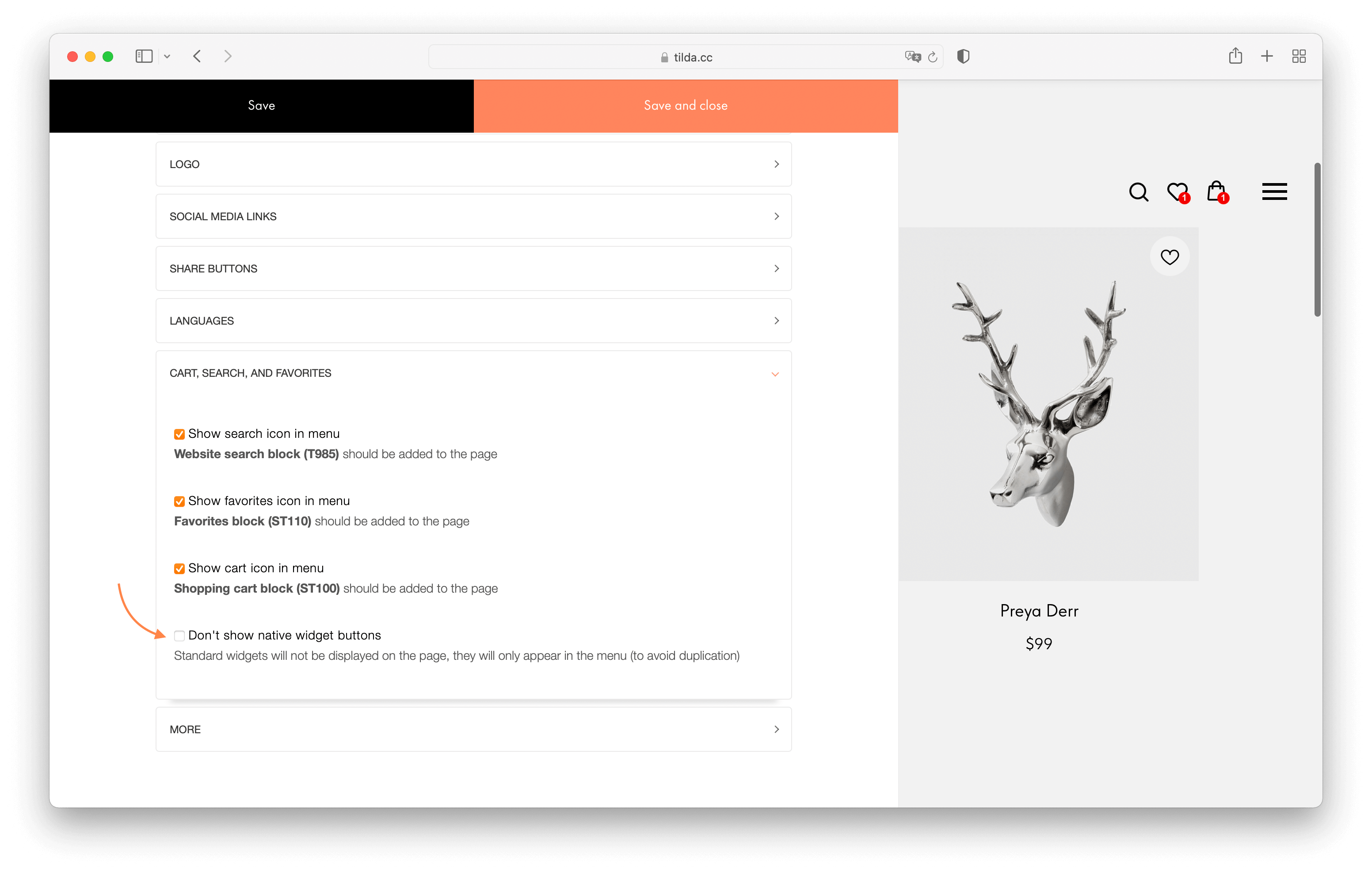Enable Don't show native widget buttons

179,636
